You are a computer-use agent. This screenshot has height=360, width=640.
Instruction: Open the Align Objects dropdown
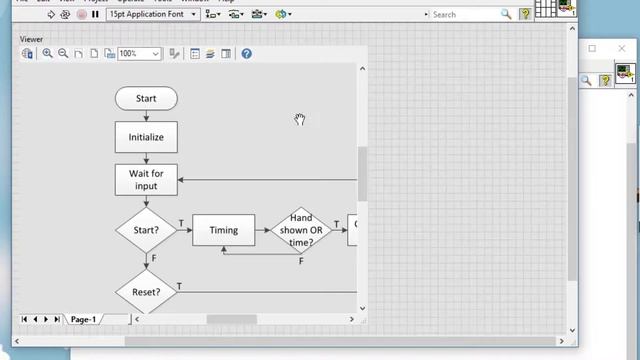[x=213, y=14]
